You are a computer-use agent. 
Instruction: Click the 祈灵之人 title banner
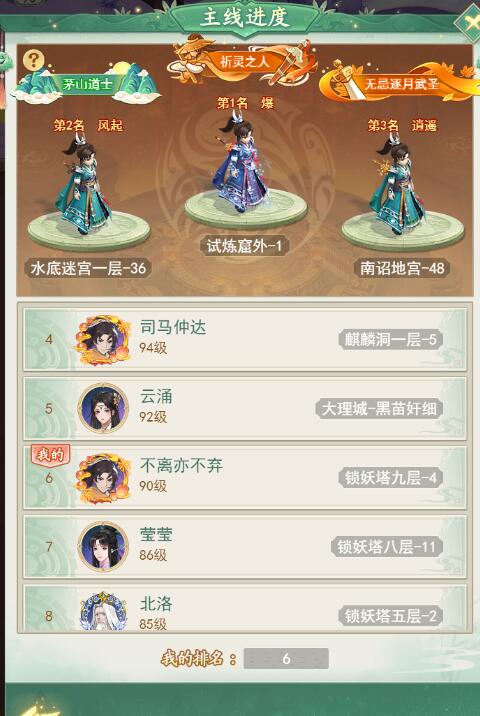coord(243,61)
